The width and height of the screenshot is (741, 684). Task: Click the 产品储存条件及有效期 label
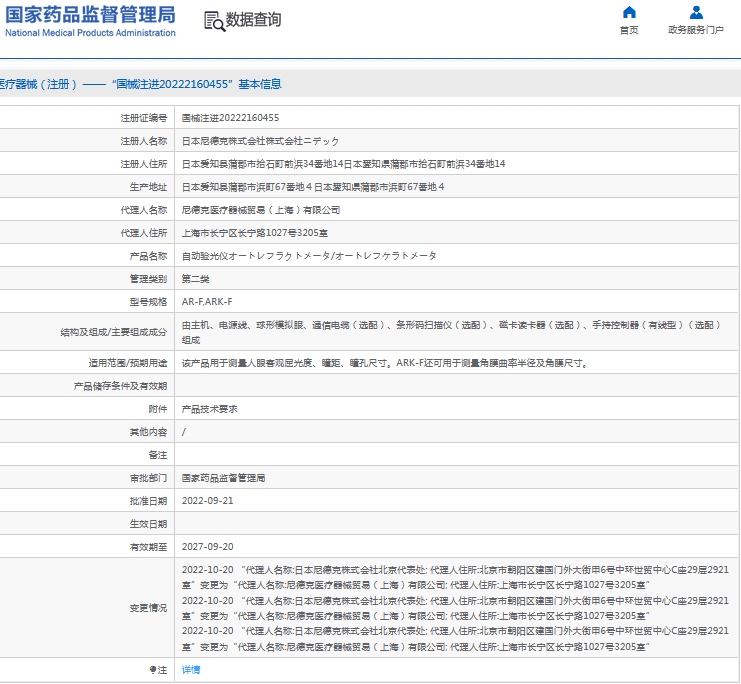[x=121, y=386]
